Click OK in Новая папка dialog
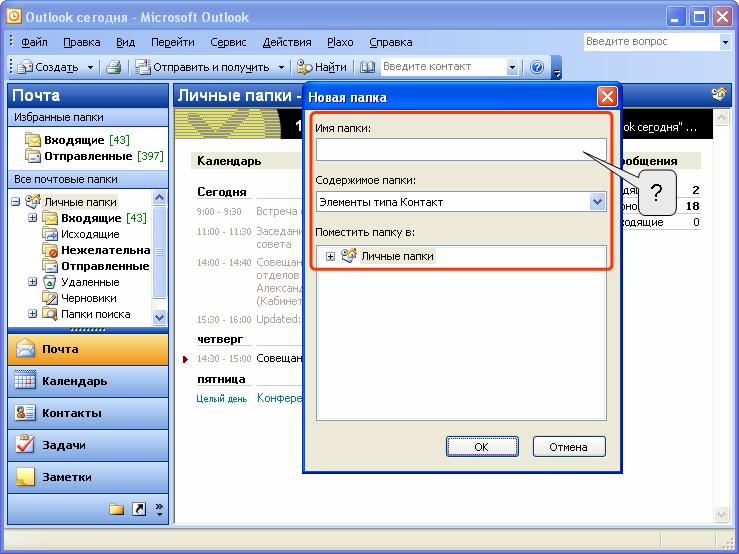This screenshot has height=554, width=739. click(482, 447)
